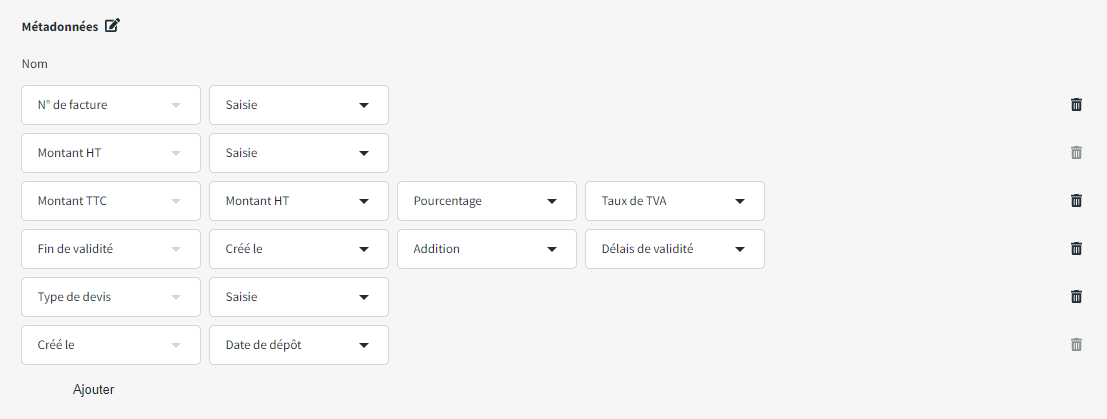Open the N° de facture name dropdown
This screenshot has width=1107, height=419.
click(110, 105)
